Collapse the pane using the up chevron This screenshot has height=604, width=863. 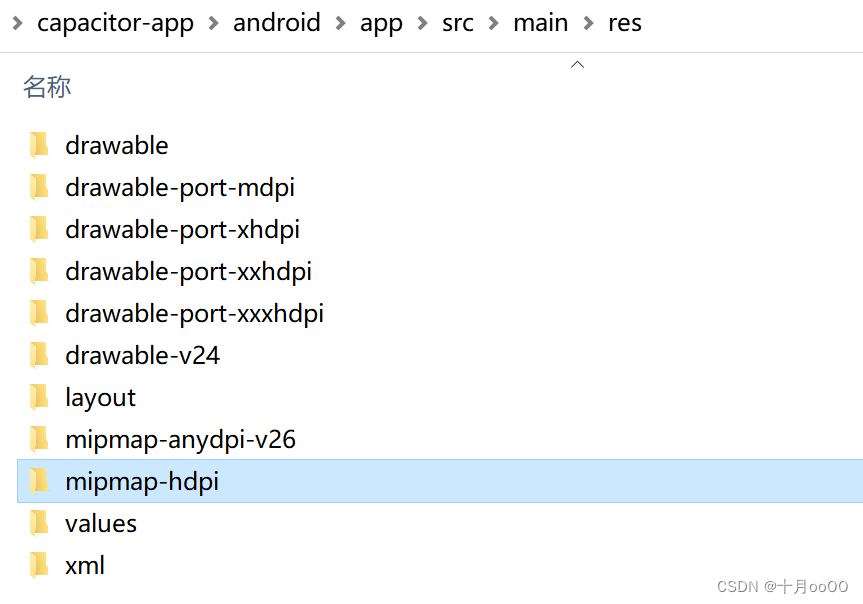pos(577,63)
